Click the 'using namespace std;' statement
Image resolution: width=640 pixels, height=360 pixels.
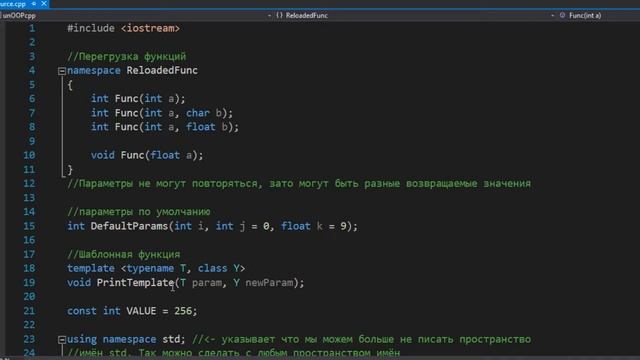point(126,339)
